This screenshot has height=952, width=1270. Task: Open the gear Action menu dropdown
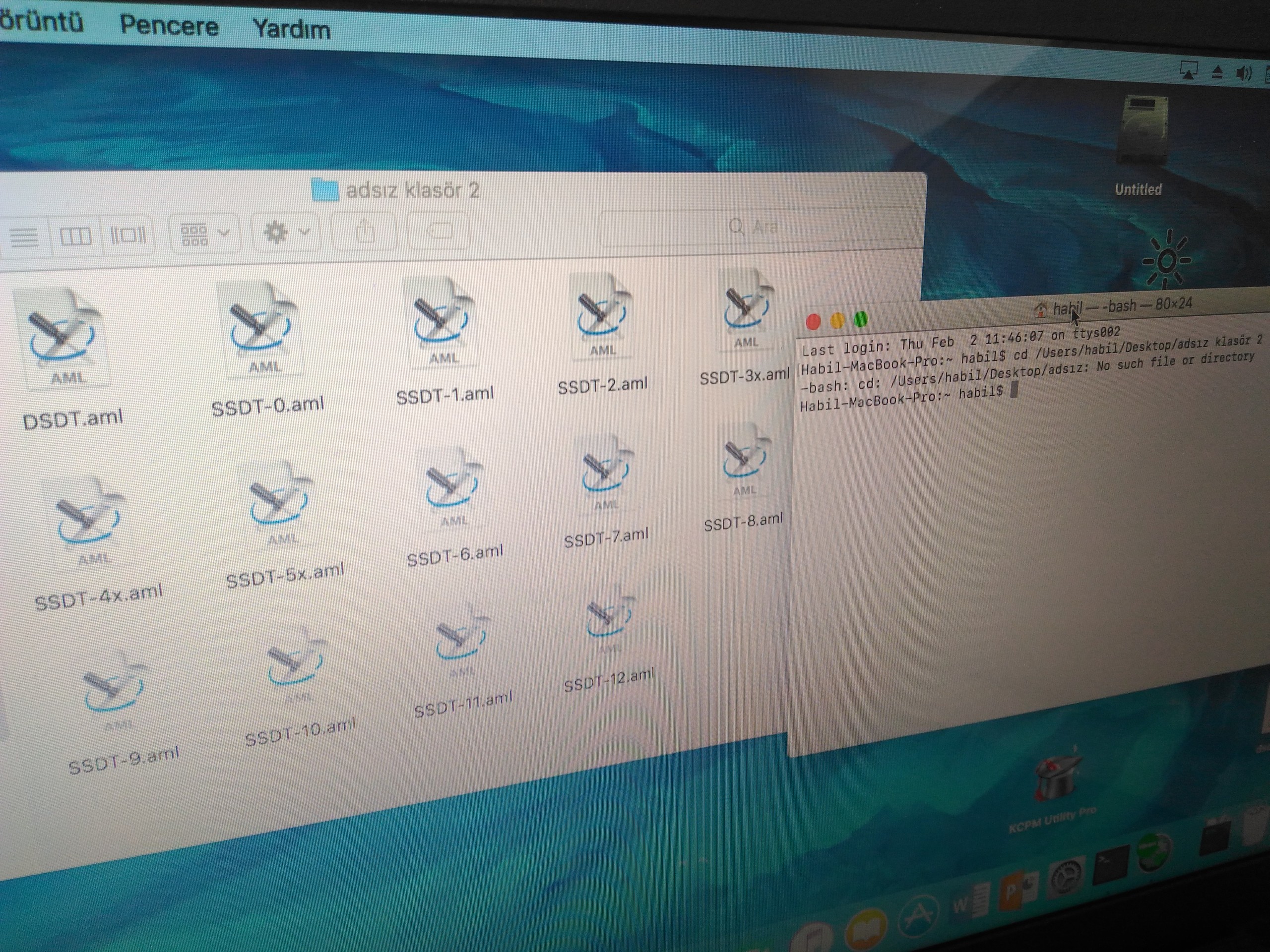click(x=285, y=233)
